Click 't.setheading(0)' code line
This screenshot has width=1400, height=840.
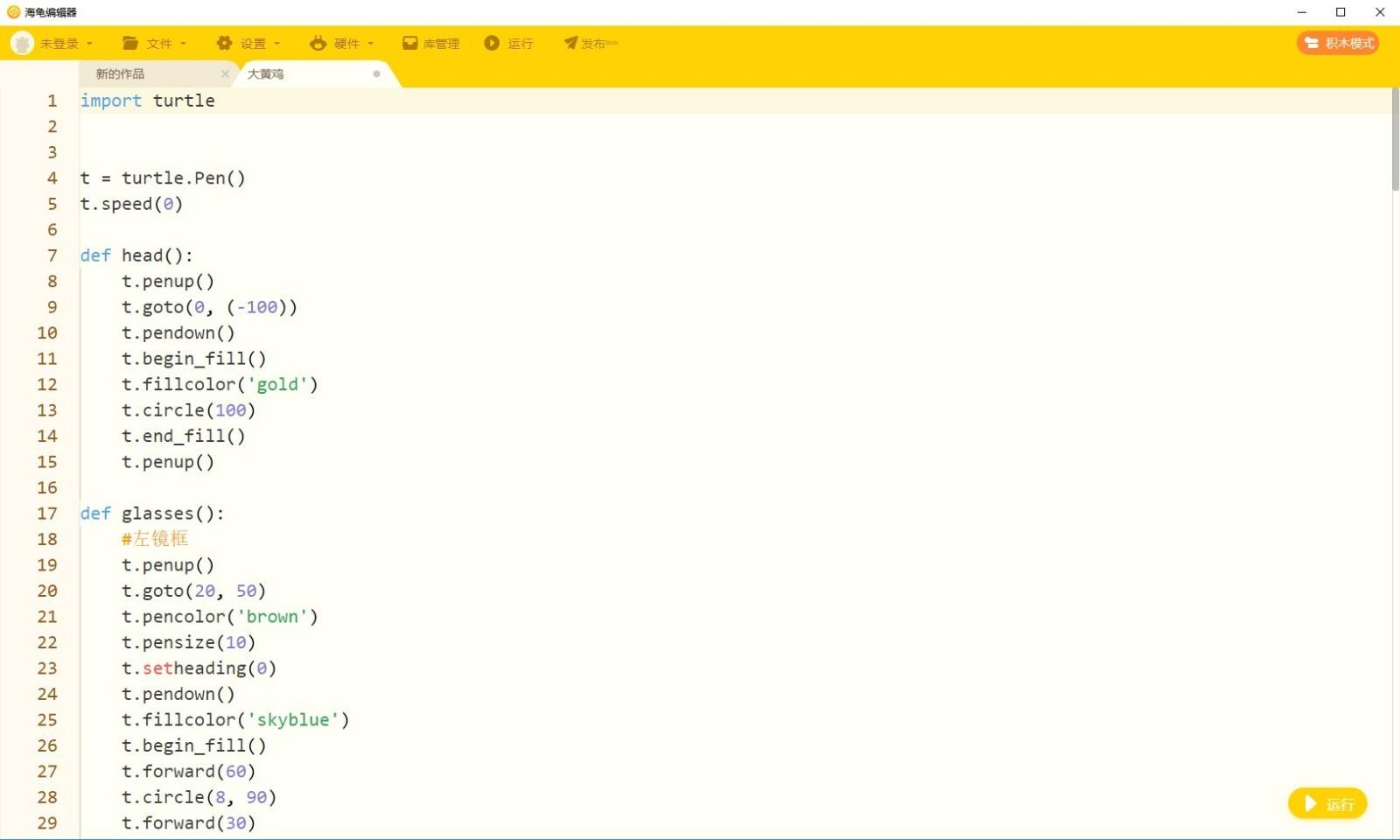point(199,668)
